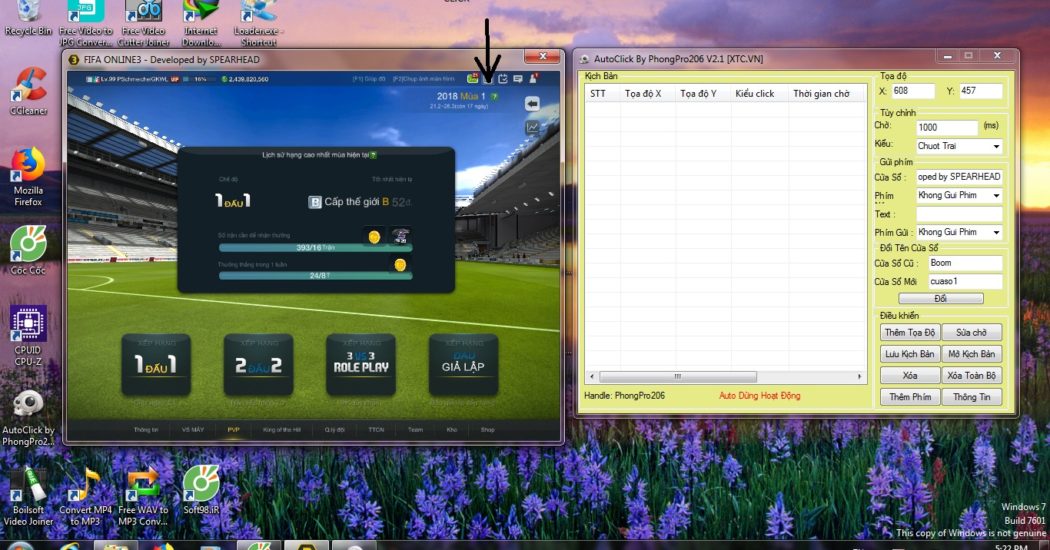This screenshot has height=550, width=1050.
Task: Click the notification bell icon in FIFA
Action: (x=533, y=78)
